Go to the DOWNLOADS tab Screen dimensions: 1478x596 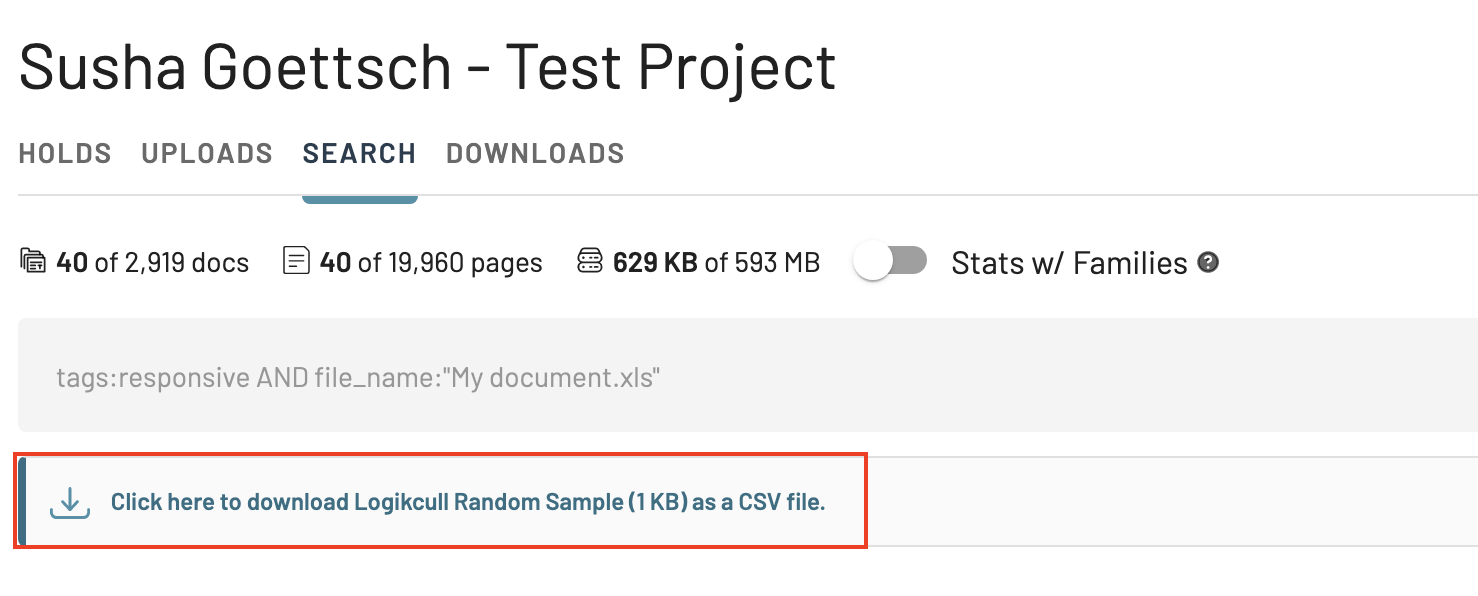click(x=535, y=153)
